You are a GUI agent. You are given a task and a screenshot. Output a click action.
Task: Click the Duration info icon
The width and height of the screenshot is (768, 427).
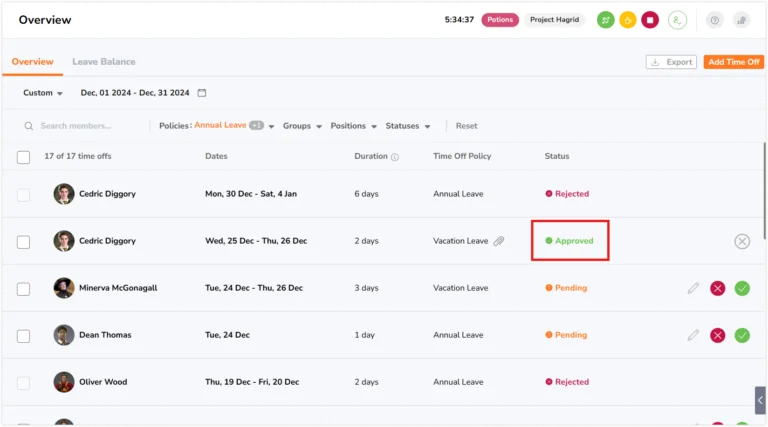[x=395, y=157]
